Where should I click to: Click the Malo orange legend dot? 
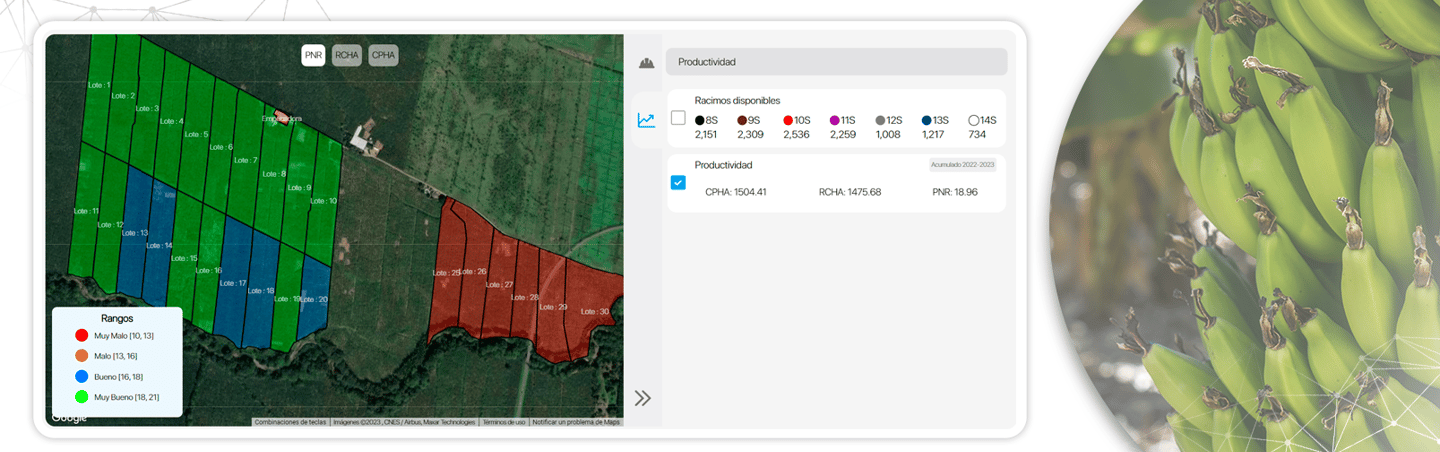82,356
